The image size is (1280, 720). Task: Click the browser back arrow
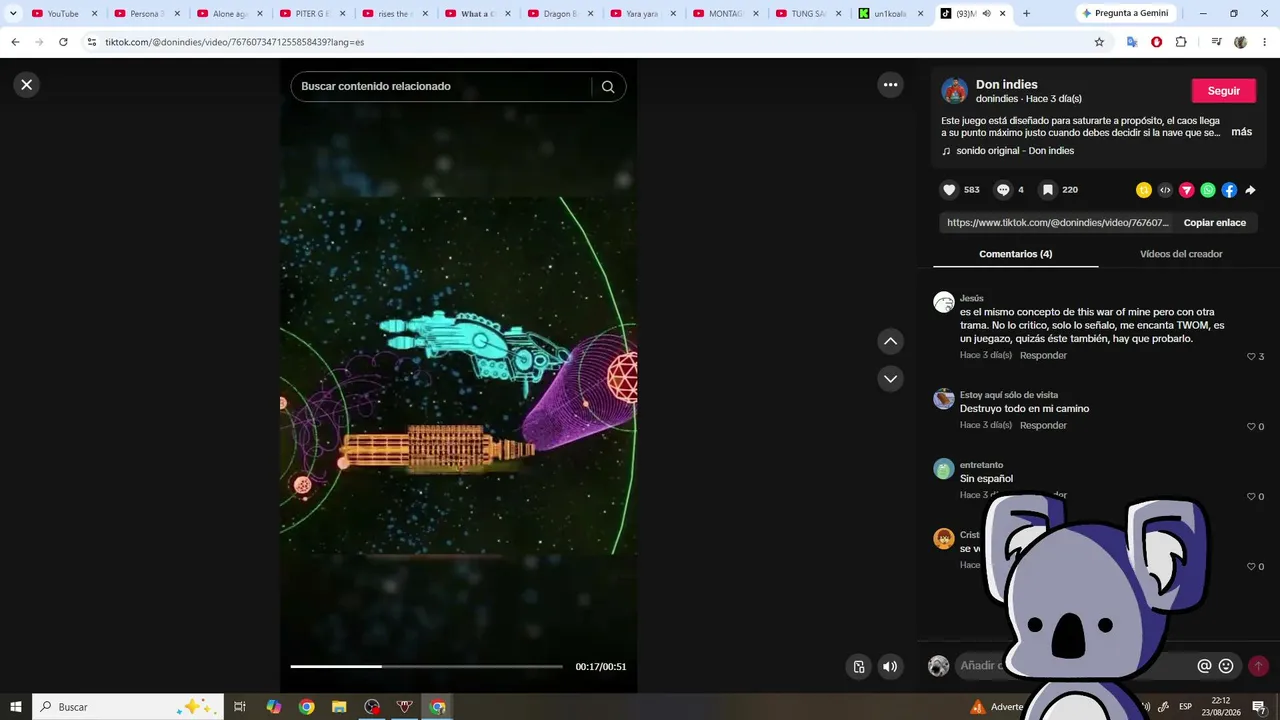click(x=15, y=42)
